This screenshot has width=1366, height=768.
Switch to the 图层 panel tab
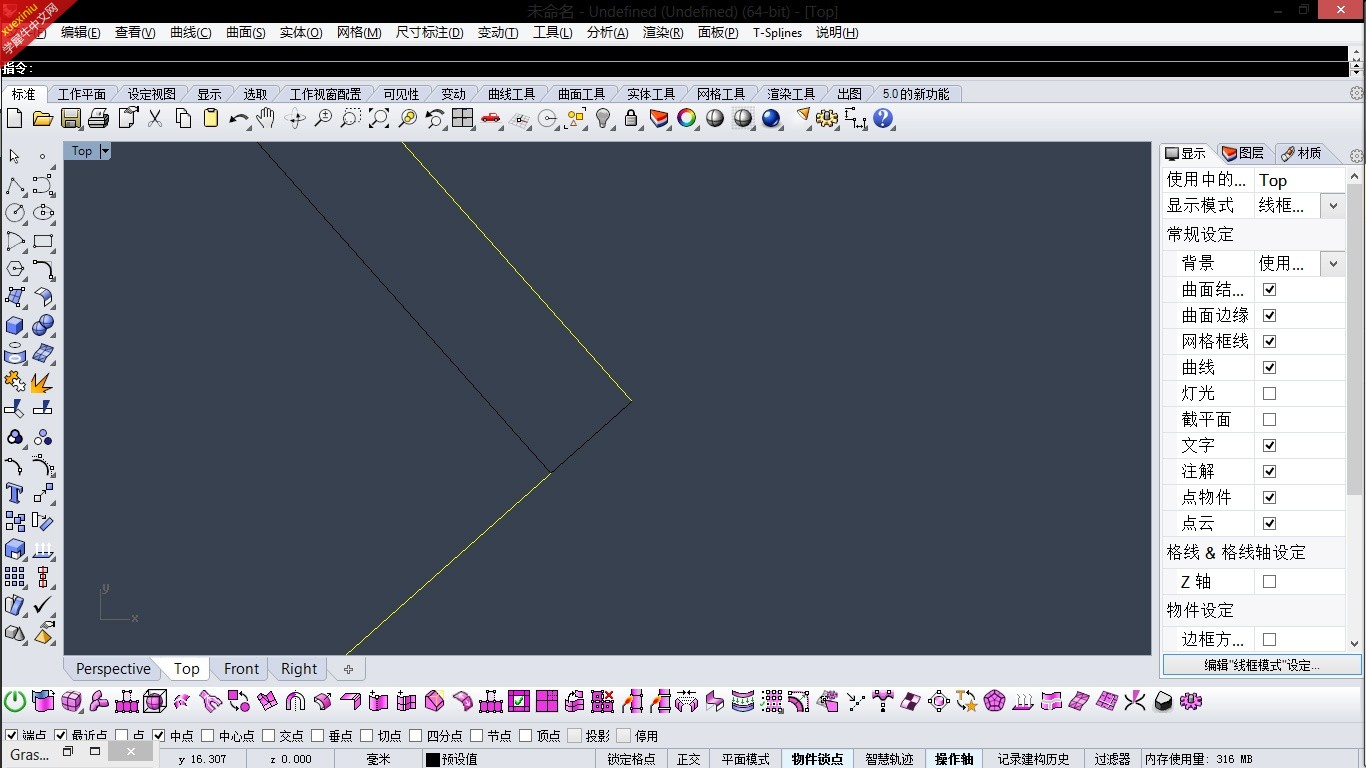click(1243, 153)
